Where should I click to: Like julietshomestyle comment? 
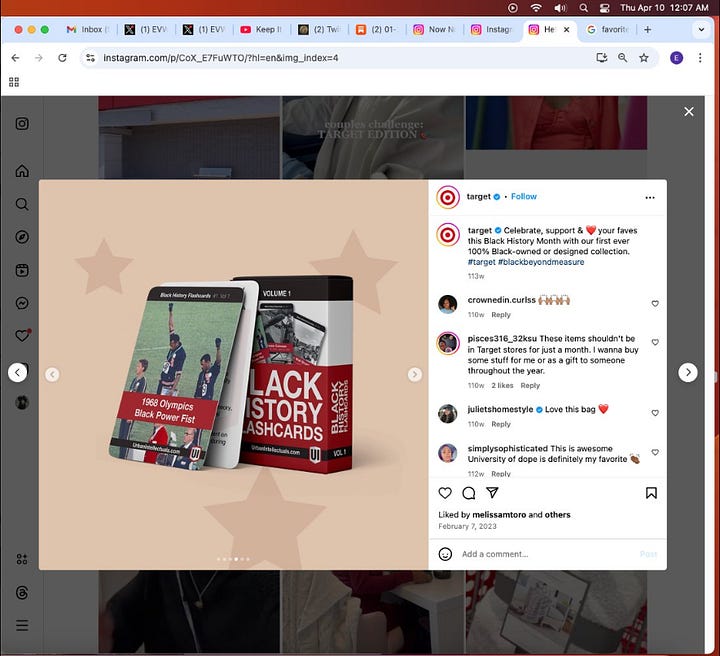pyautogui.click(x=655, y=413)
